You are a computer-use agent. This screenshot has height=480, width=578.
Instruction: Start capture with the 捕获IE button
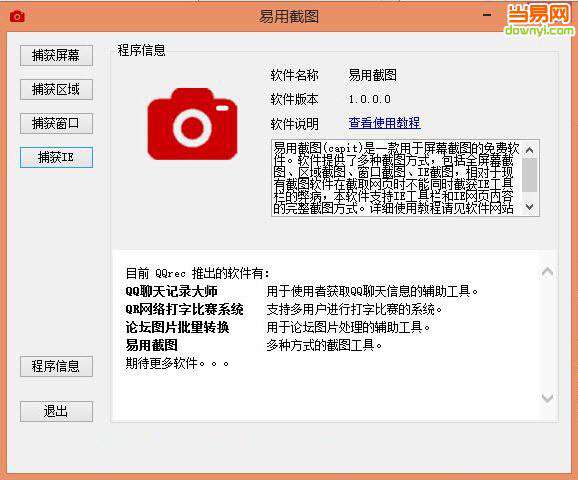coord(56,157)
